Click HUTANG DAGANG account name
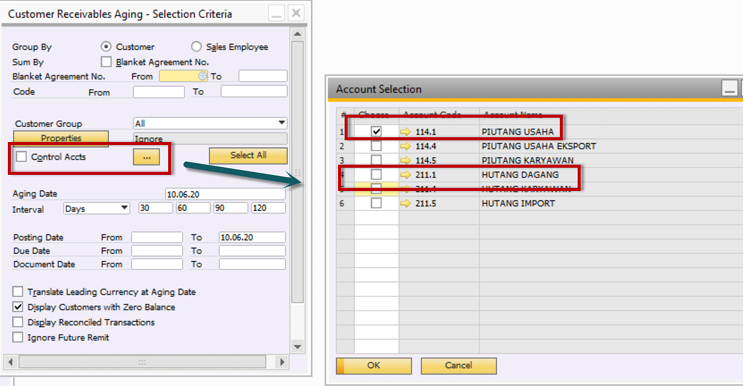Image resolution: width=744 pixels, height=386 pixels. pos(520,175)
